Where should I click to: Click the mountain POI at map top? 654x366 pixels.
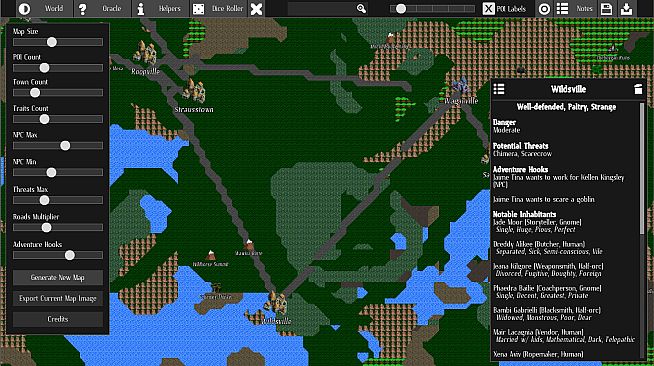click(390, 38)
